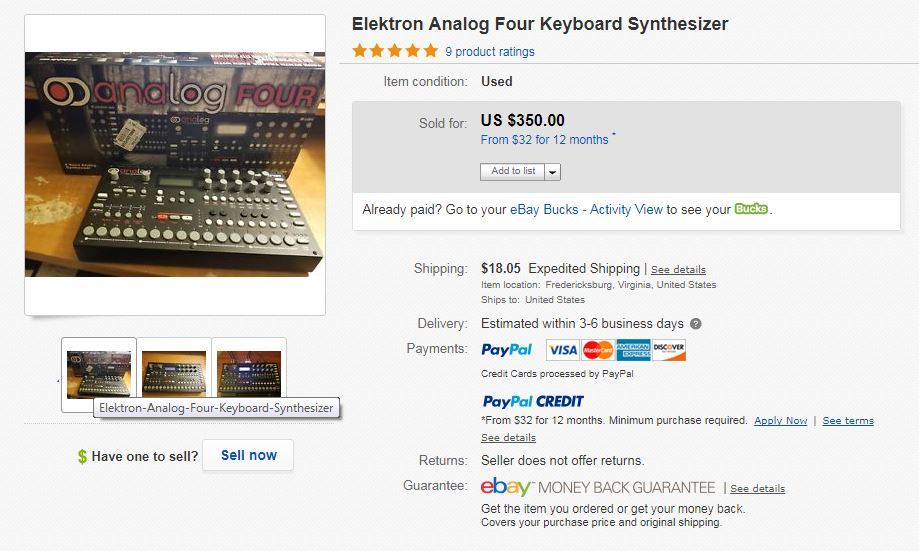Click the Visa card icon
The width and height of the screenshot is (919, 551).
click(562, 350)
